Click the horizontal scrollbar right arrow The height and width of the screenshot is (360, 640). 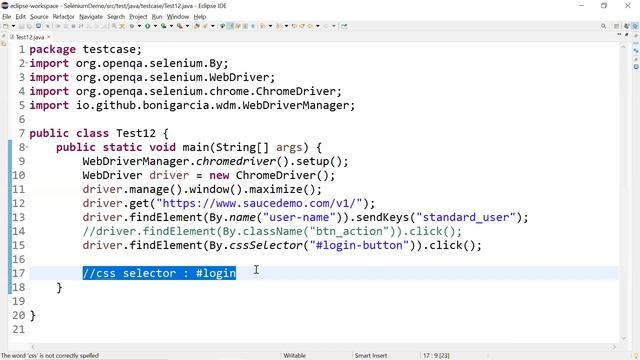(x=614, y=347)
